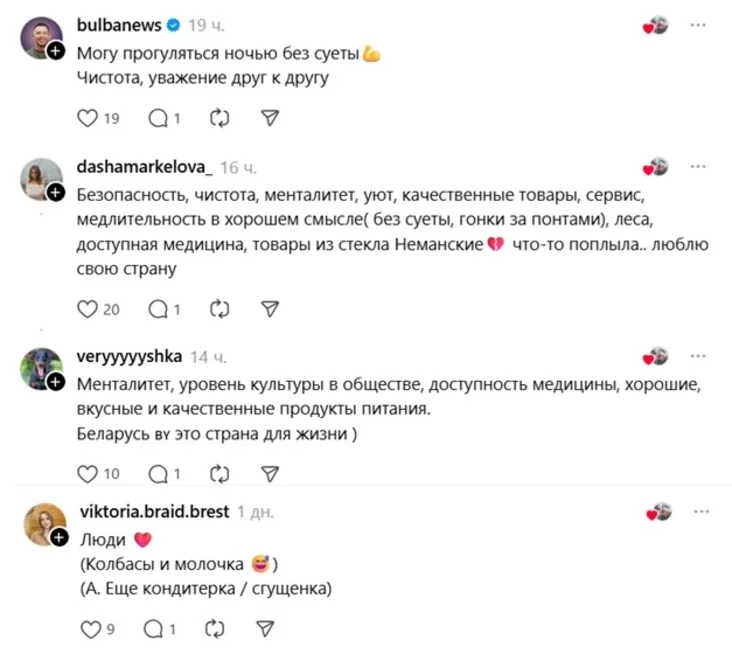Open viktoria.braid.brest profile via username
The image size is (732, 654).
coord(153,511)
